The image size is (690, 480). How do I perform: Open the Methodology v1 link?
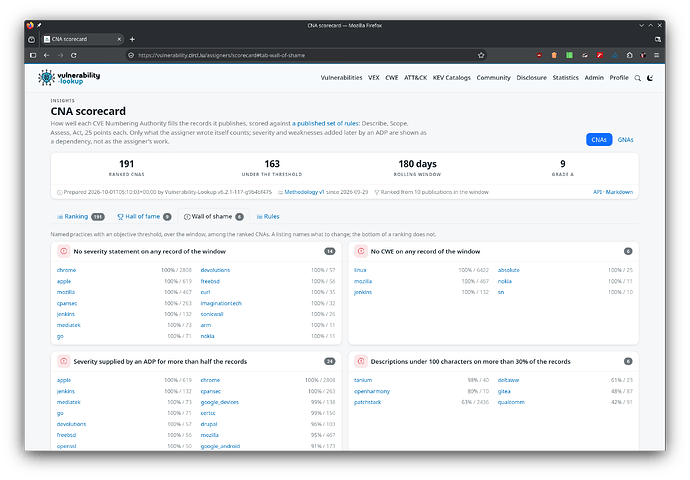pos(304,192)
